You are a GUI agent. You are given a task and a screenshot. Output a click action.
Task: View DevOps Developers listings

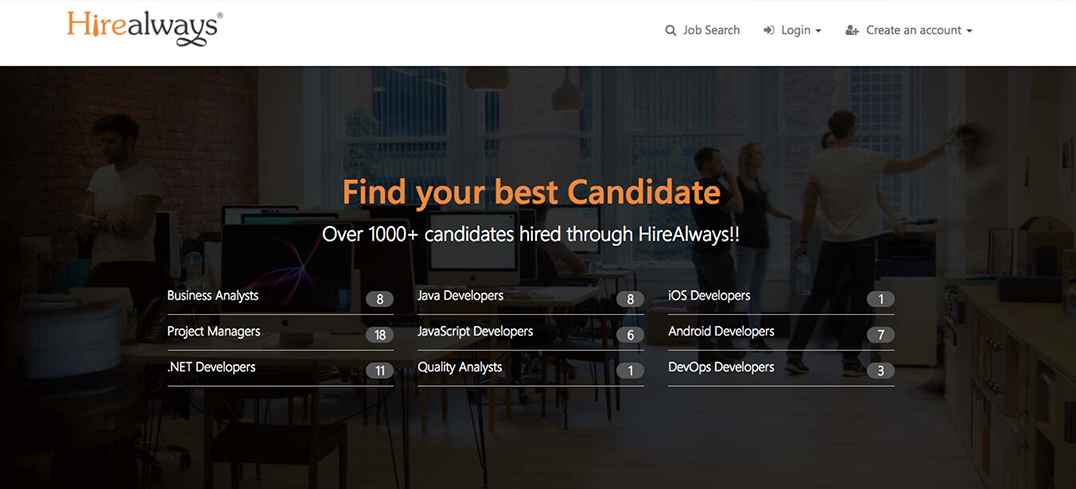(x=721, y=368)
